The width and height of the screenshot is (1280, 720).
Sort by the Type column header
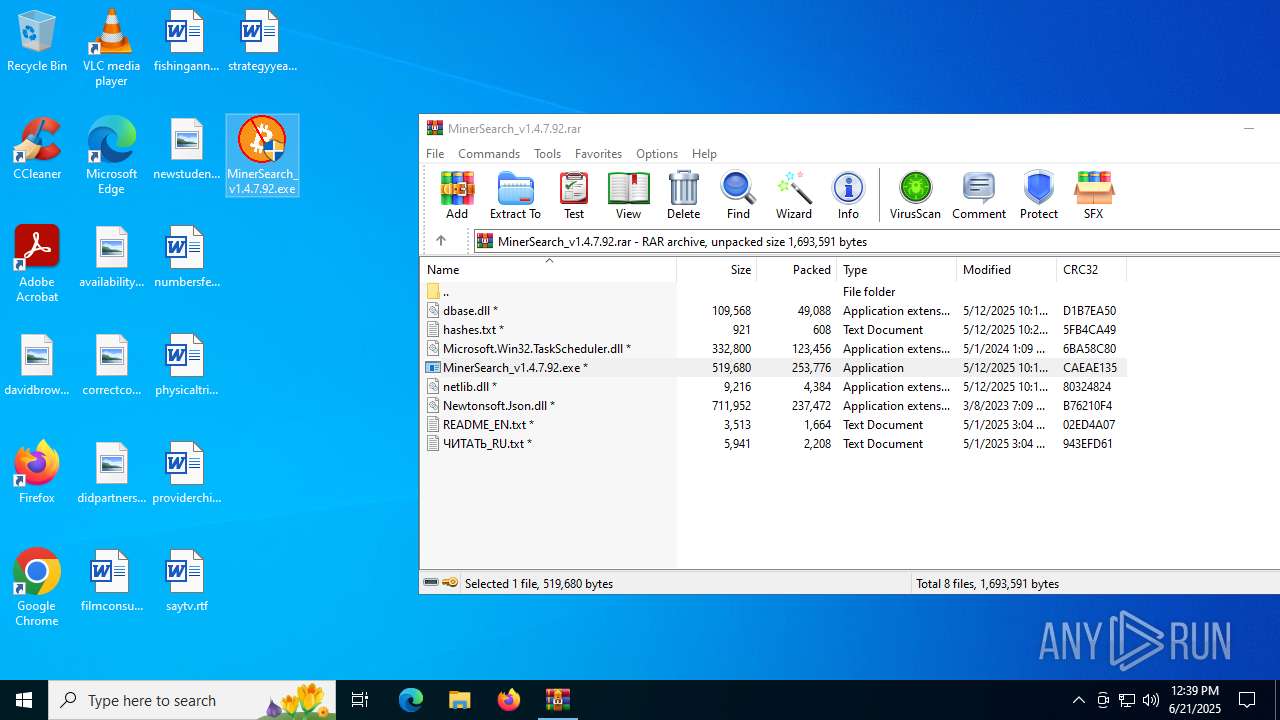[x=897, y=270]
